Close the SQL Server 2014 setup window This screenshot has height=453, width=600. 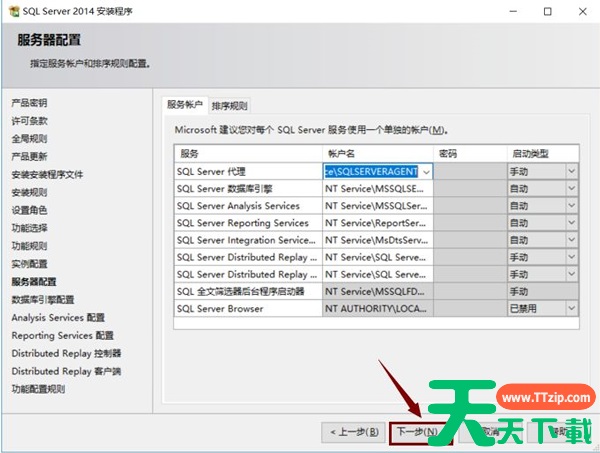point(582,11)
